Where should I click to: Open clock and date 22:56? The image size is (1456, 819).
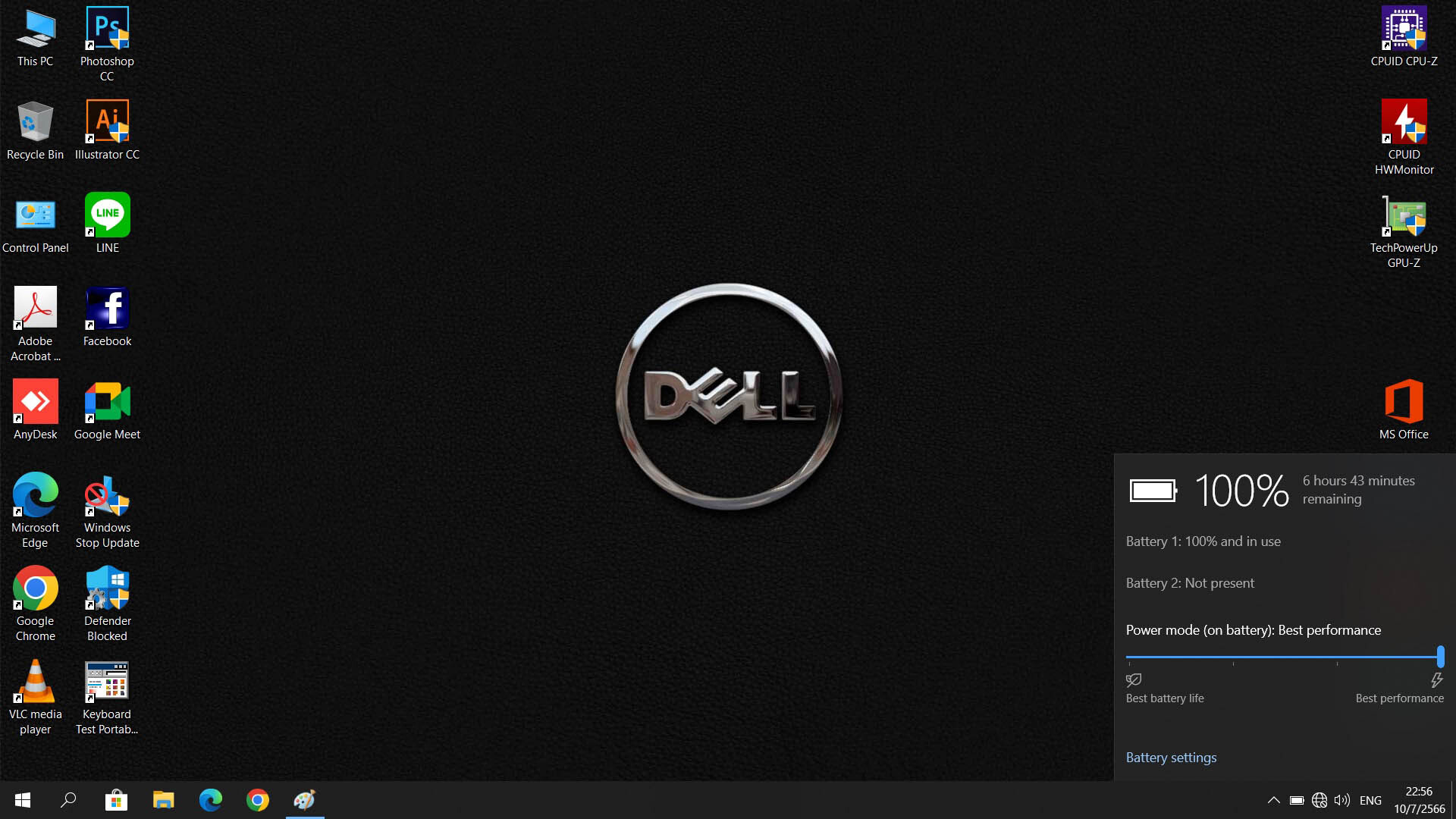pos(1419,800)
